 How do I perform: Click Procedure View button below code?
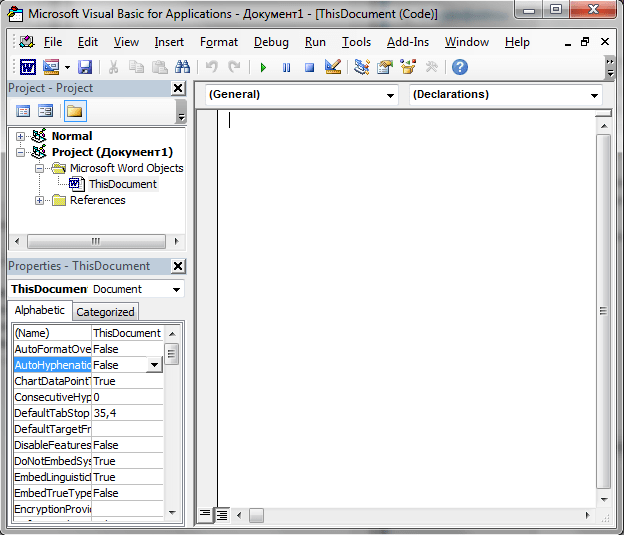tap(205, 515)
